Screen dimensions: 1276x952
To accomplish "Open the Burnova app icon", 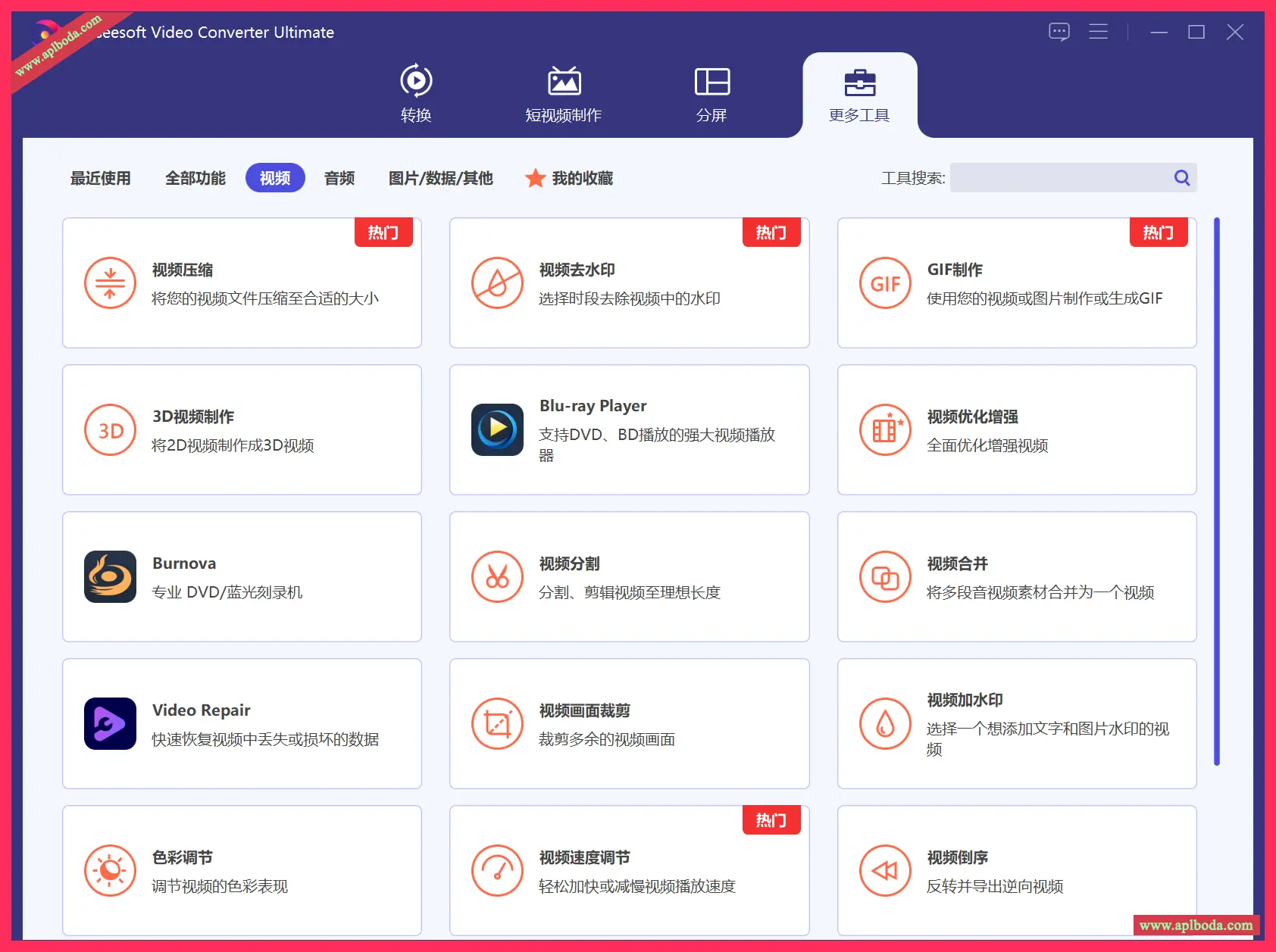I will point(110,577).
